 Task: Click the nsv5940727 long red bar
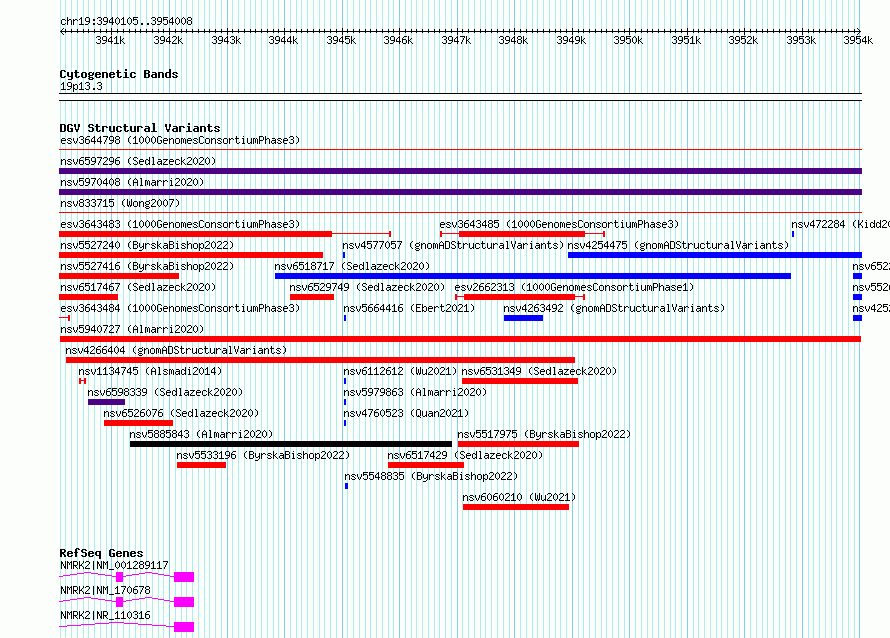tap(460, 339)
